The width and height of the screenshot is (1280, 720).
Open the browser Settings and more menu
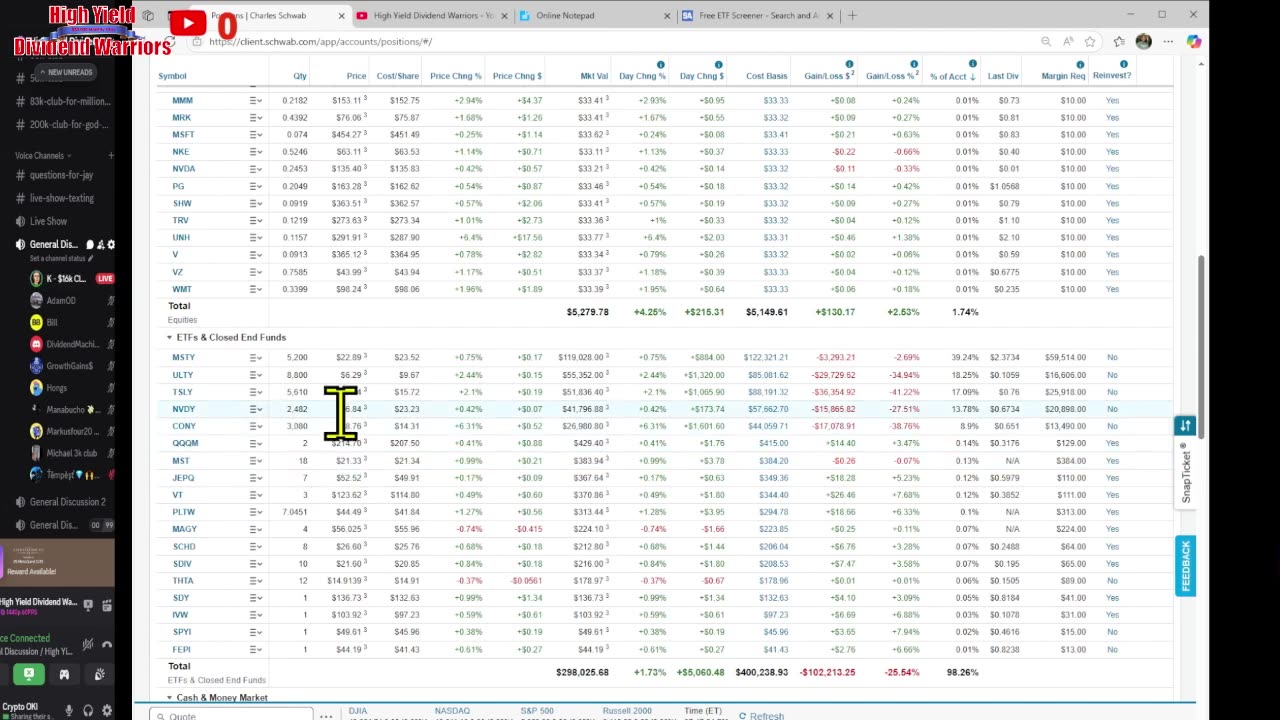1167,42
